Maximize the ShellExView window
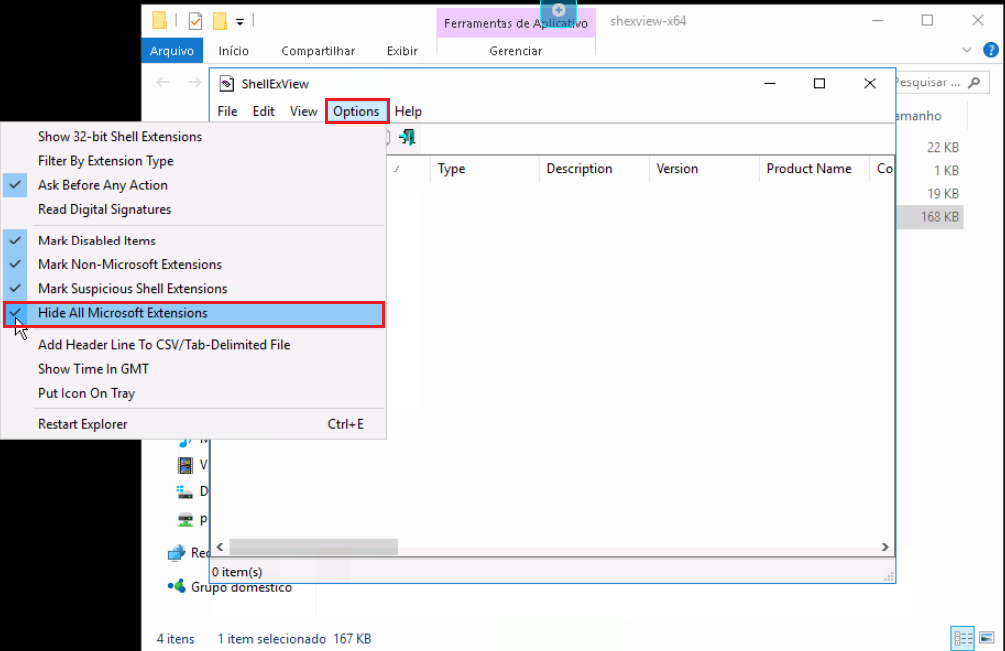The width and height of the screenshot is (1005, 651). point(819,83)
